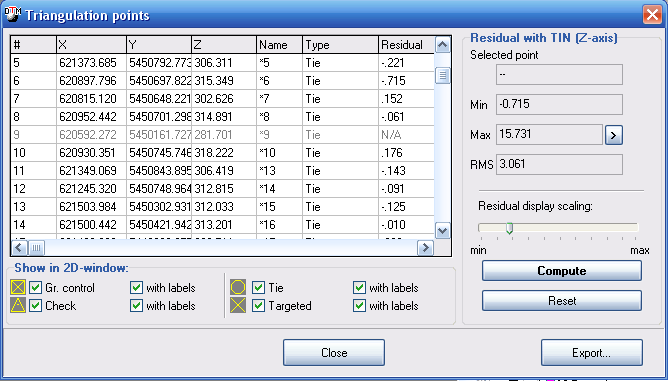Select row 14 residual -.010
The width and height of the screenshot is (668, 381).
pyautogui.click(x=407, y=225)
